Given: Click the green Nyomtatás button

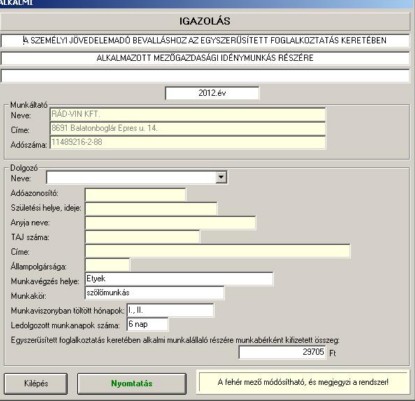Looking at the screenshot, I should [x=132, y=383].
